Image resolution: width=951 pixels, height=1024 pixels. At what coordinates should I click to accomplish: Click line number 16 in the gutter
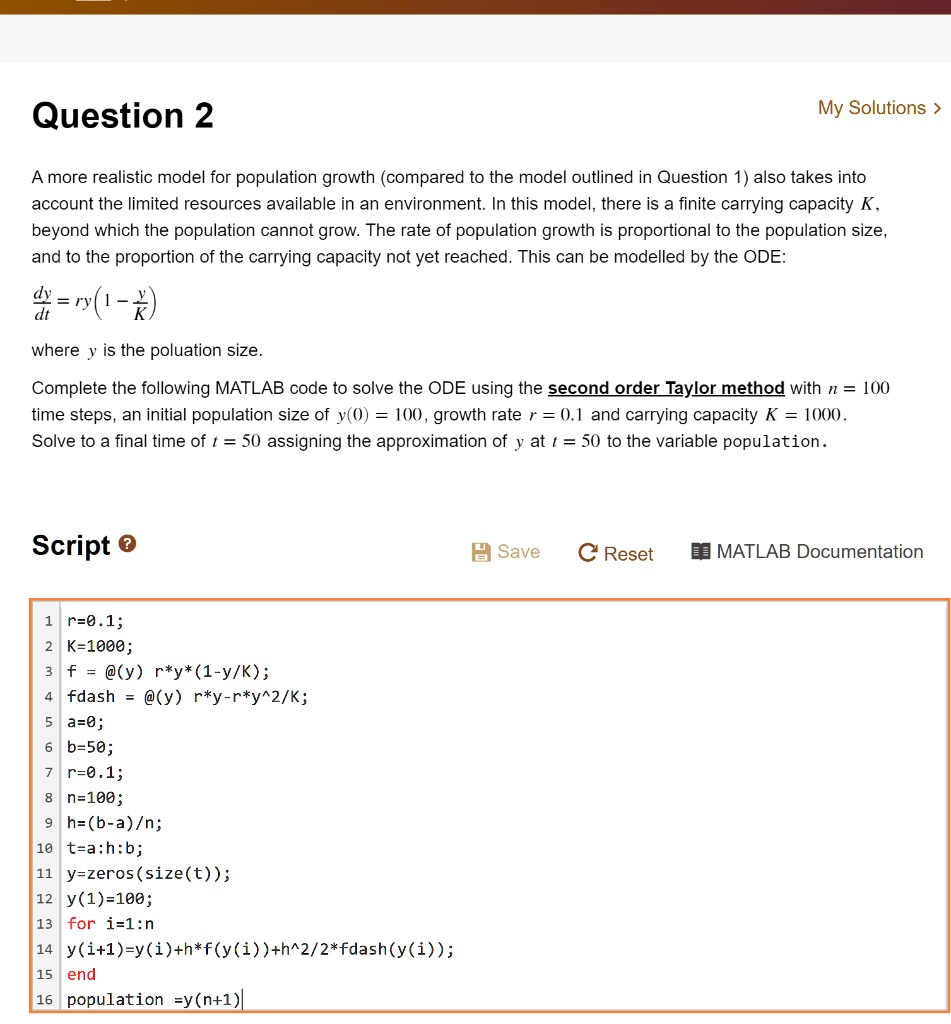(x=44, y=999)
